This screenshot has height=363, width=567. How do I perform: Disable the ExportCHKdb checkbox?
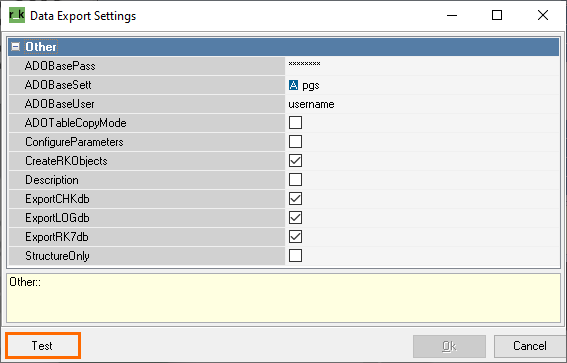(295, 198)
